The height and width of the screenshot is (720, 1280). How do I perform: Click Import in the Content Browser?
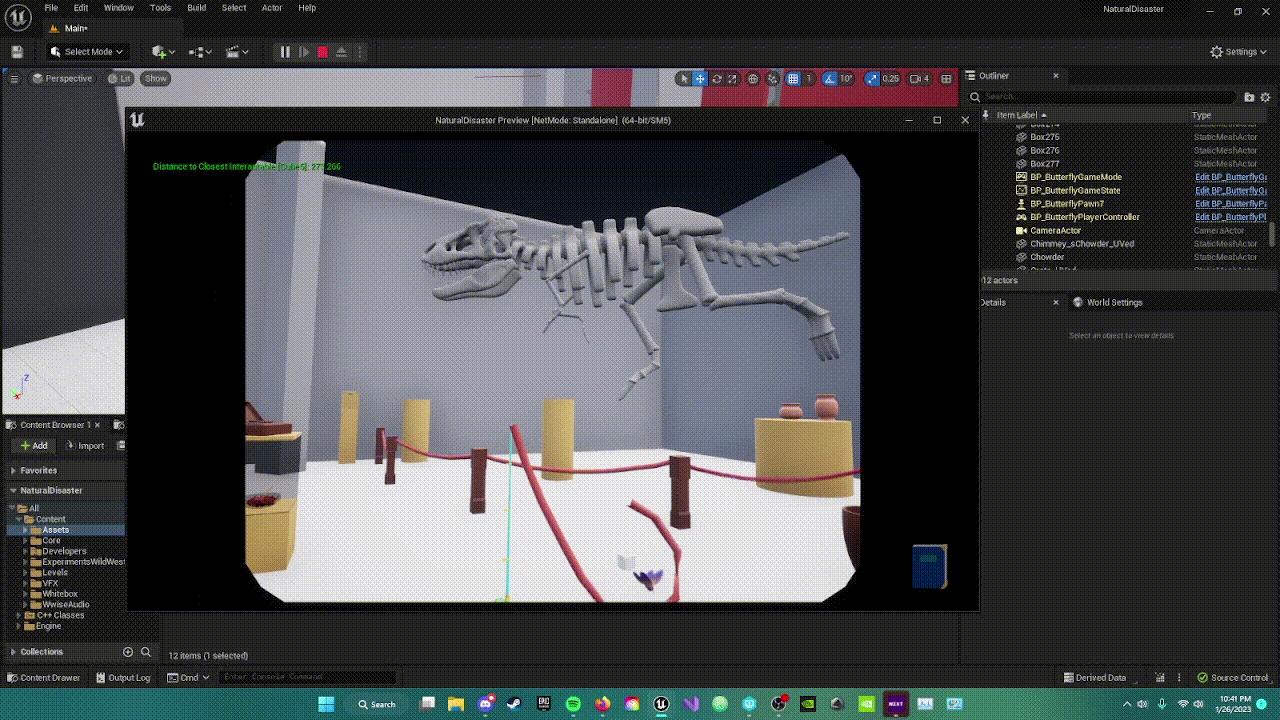[x=85, y=446]
